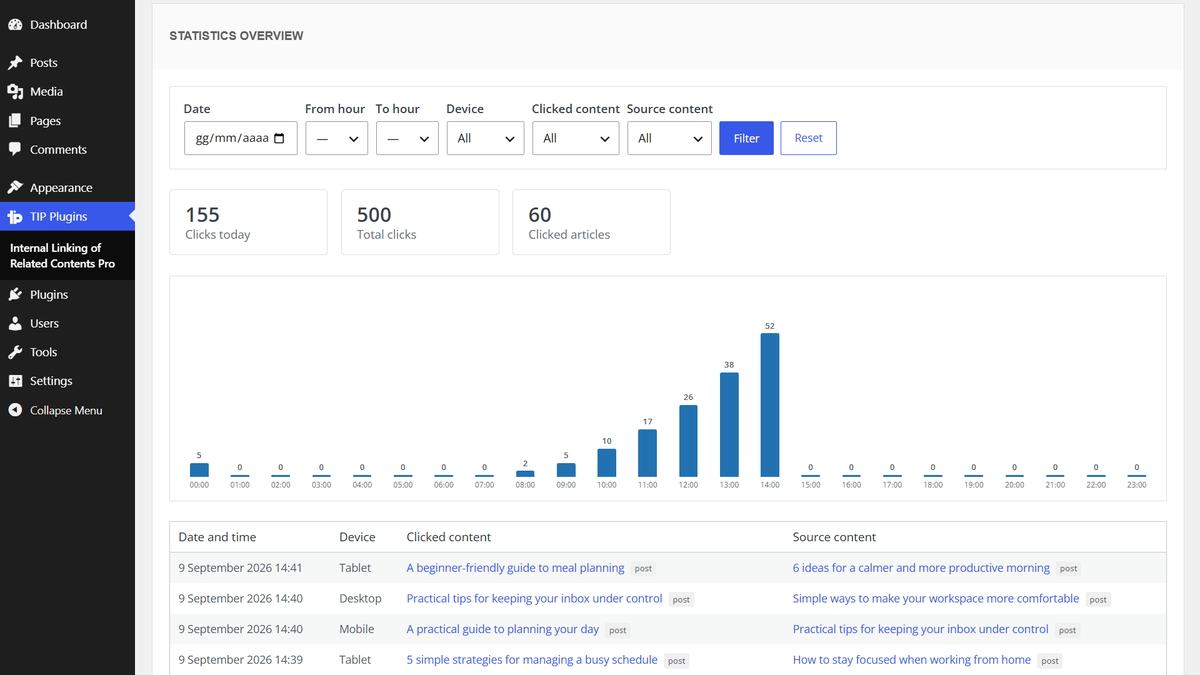Viewport: 1200px width, 675px height.
Task: Open the From hour dropdown
Action: (336, 138)
